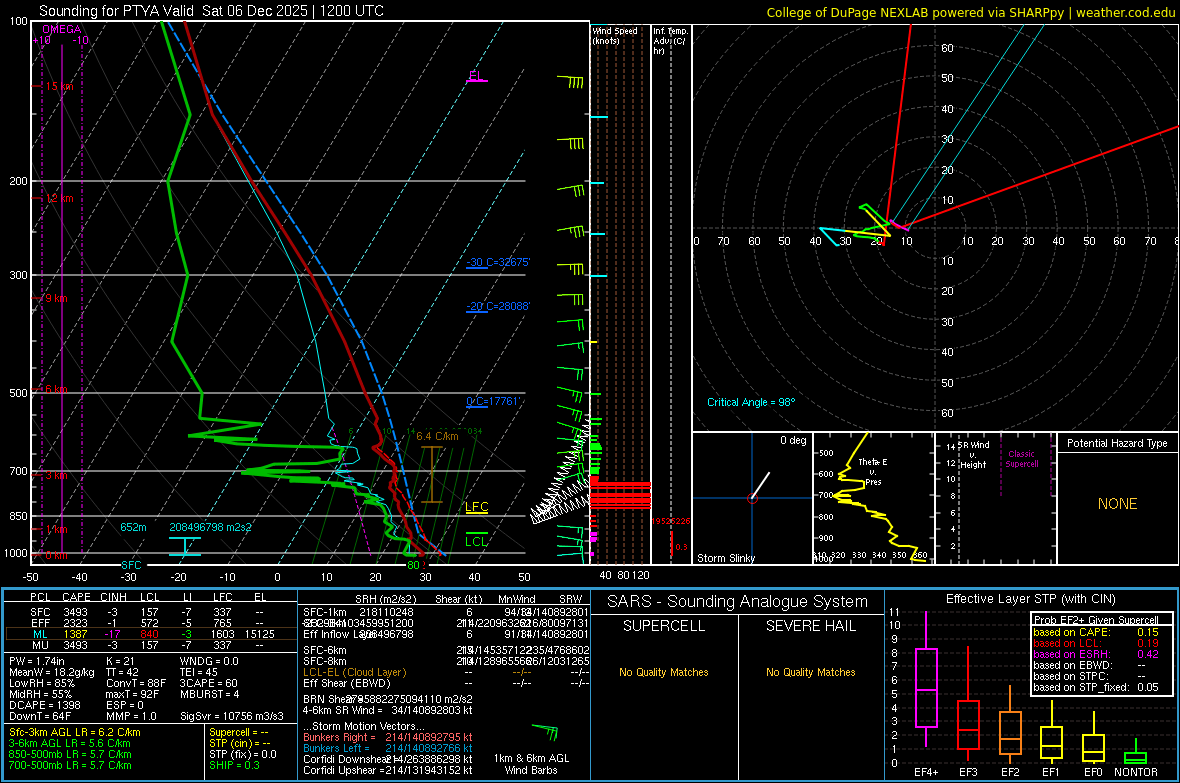Click the Theta-E v. Pres inset title
Viewport: 1180px width, 783px height.
pos(873,471)
